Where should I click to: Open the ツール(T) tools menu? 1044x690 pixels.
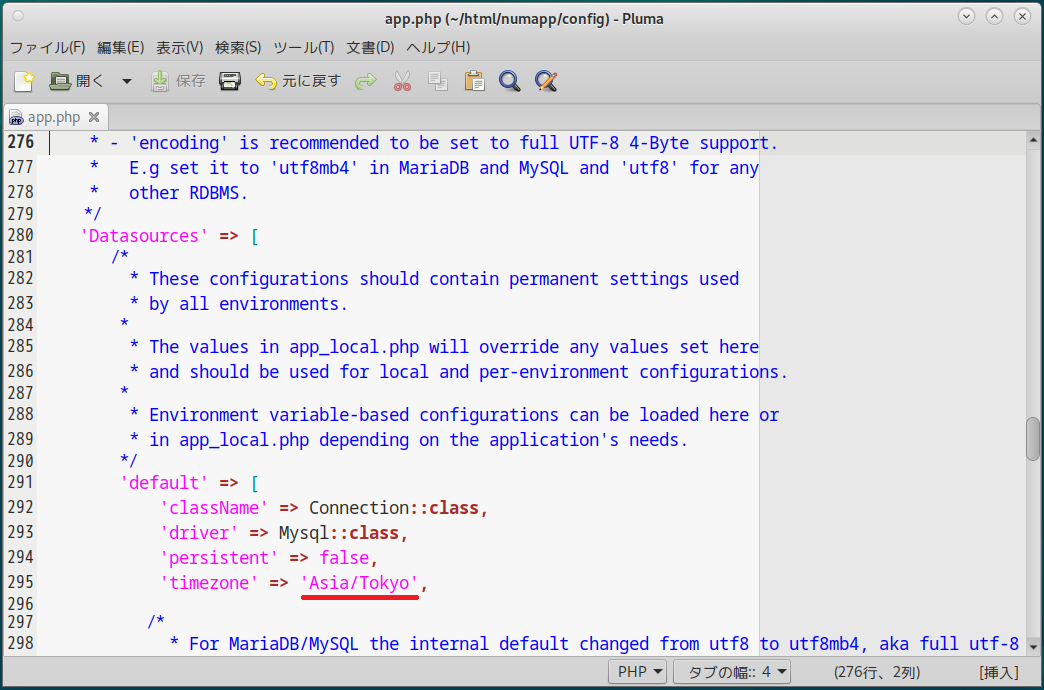[x=303, y=47]
